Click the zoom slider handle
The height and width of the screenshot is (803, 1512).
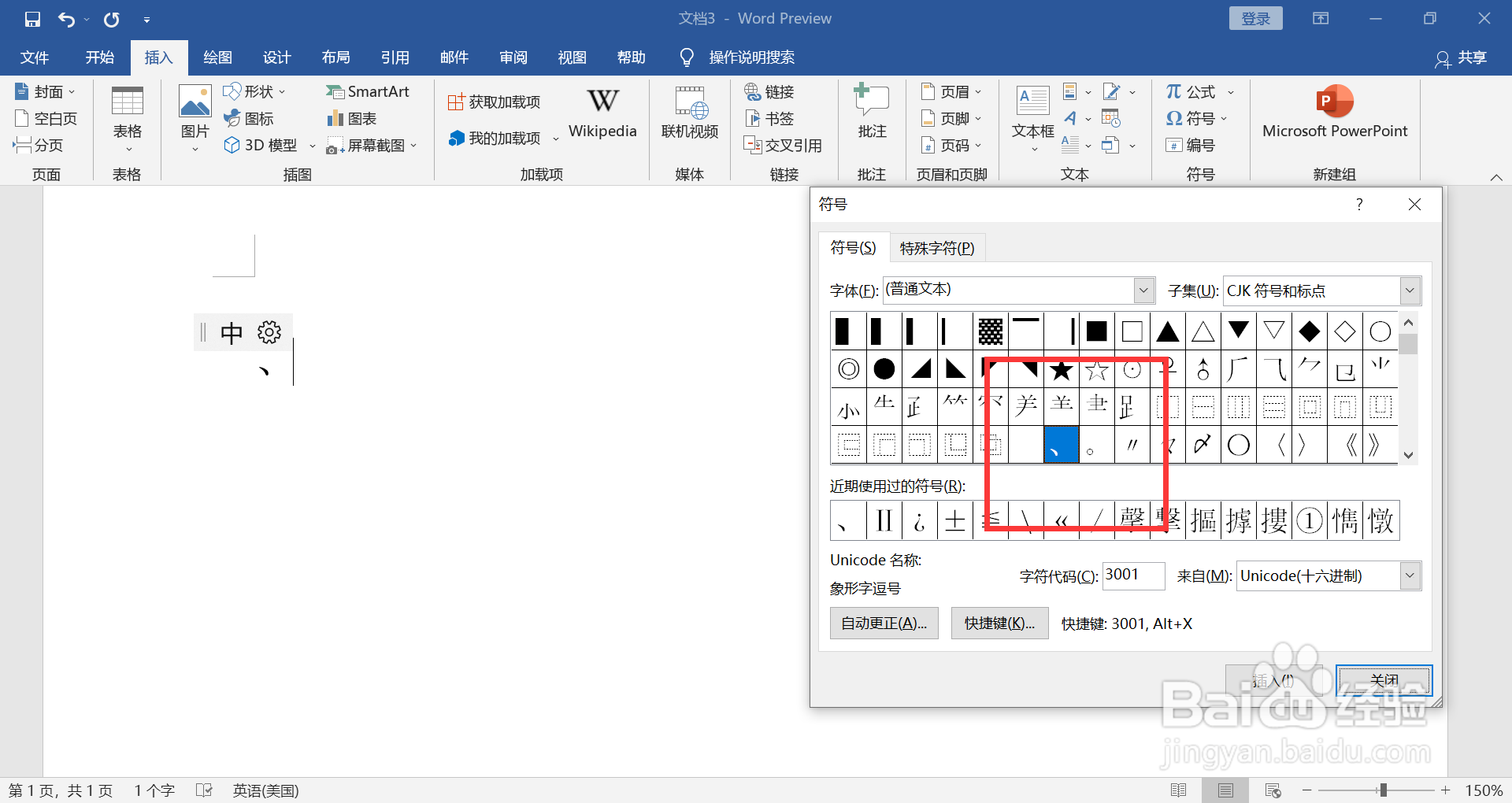(1383, 790)
